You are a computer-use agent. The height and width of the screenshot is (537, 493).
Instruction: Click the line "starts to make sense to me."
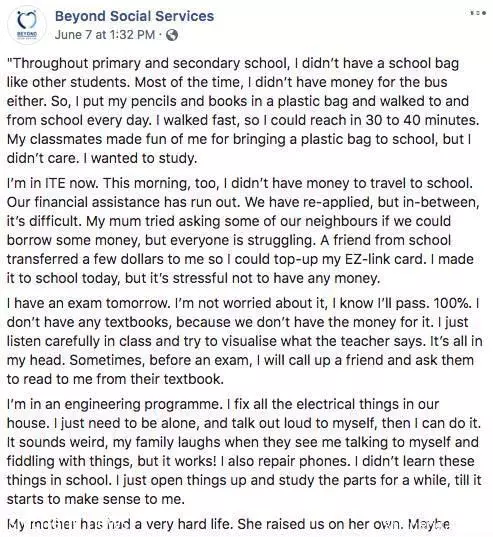96,499
